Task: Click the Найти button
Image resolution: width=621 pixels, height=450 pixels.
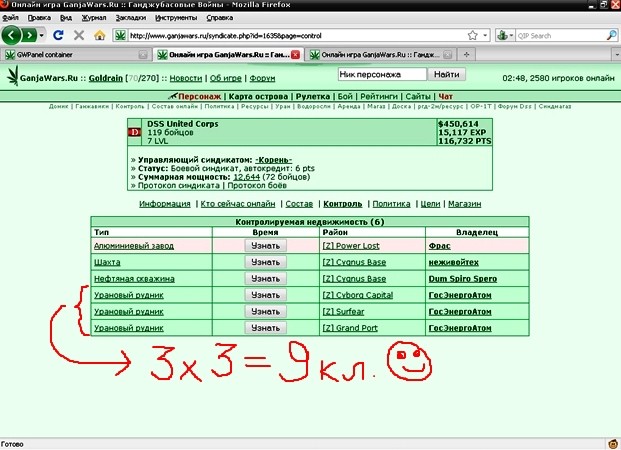Action: point(446,74)
